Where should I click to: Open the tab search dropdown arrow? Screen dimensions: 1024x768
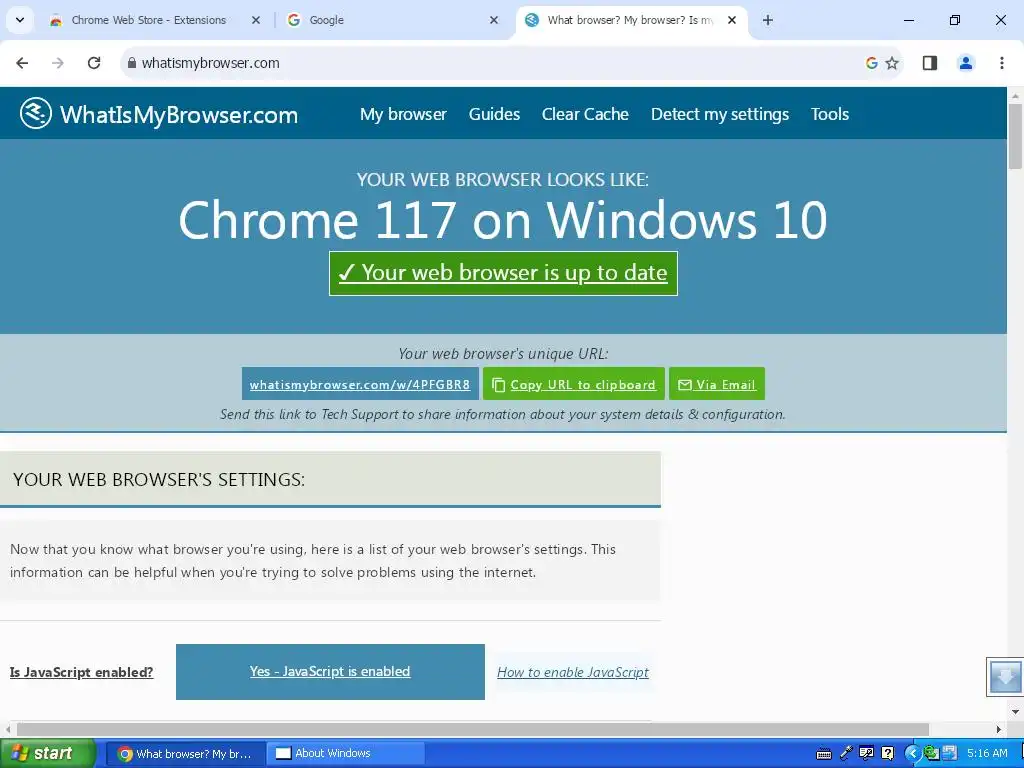(x=20, y=20)
